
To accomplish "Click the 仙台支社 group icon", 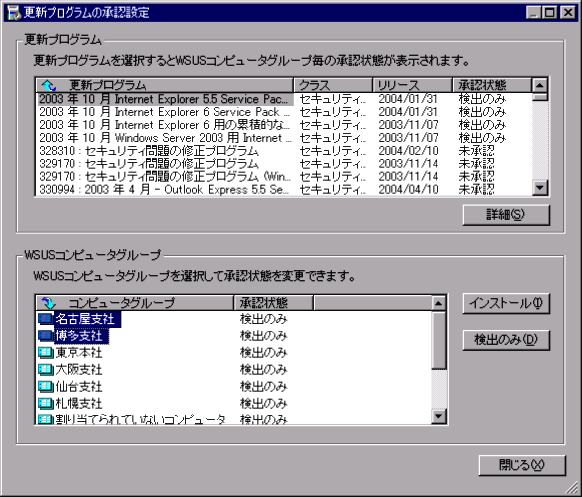I will (x=45, y=386).
